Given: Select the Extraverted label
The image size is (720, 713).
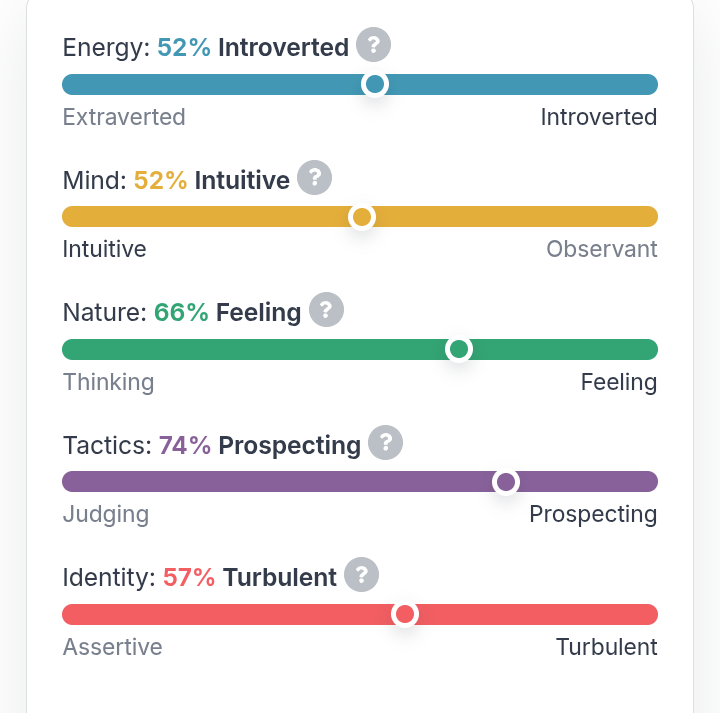Looking at the screenshot, I should [x=124, y=117].
